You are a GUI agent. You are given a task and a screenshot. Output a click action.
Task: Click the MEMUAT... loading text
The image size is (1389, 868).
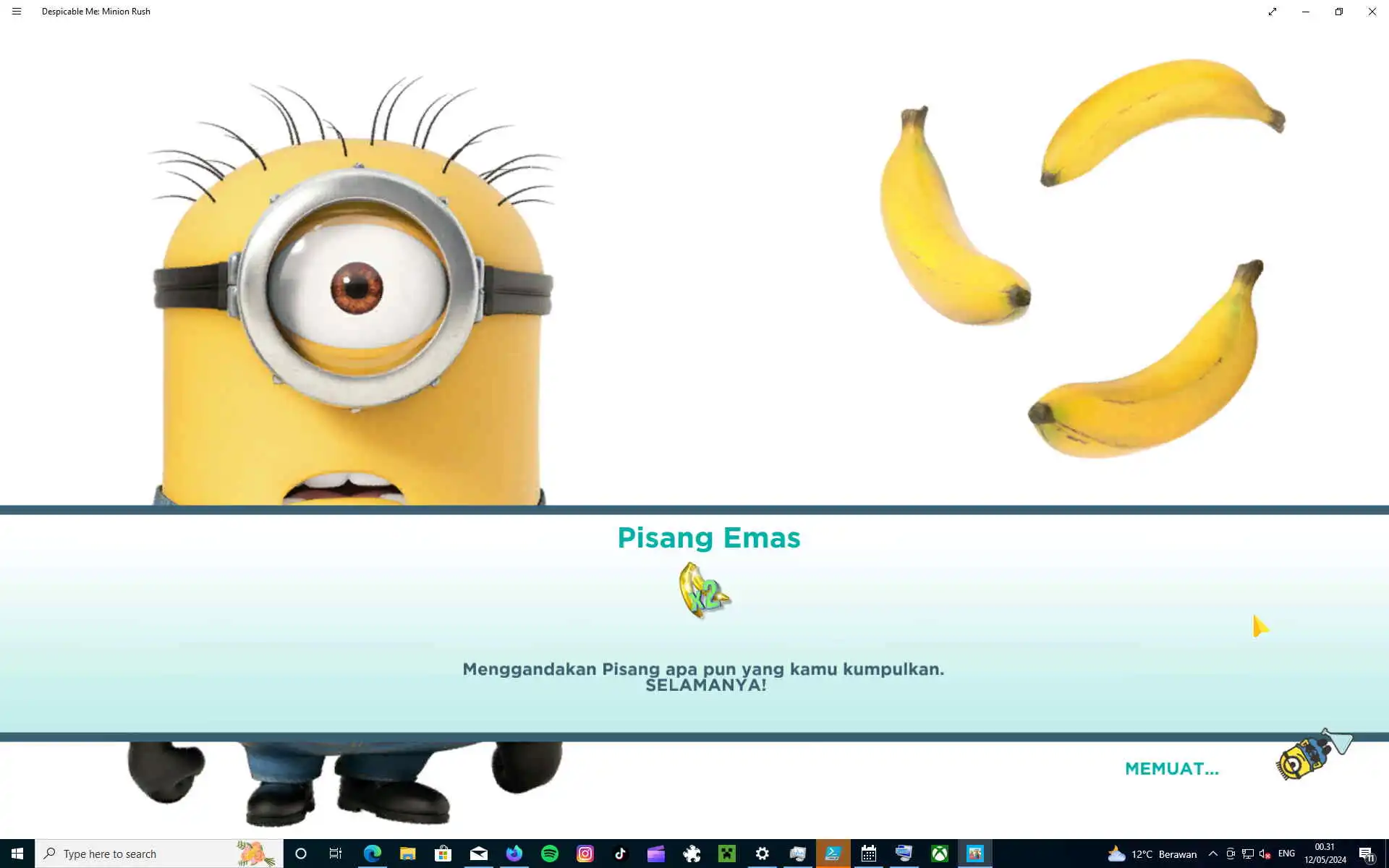1171,769
